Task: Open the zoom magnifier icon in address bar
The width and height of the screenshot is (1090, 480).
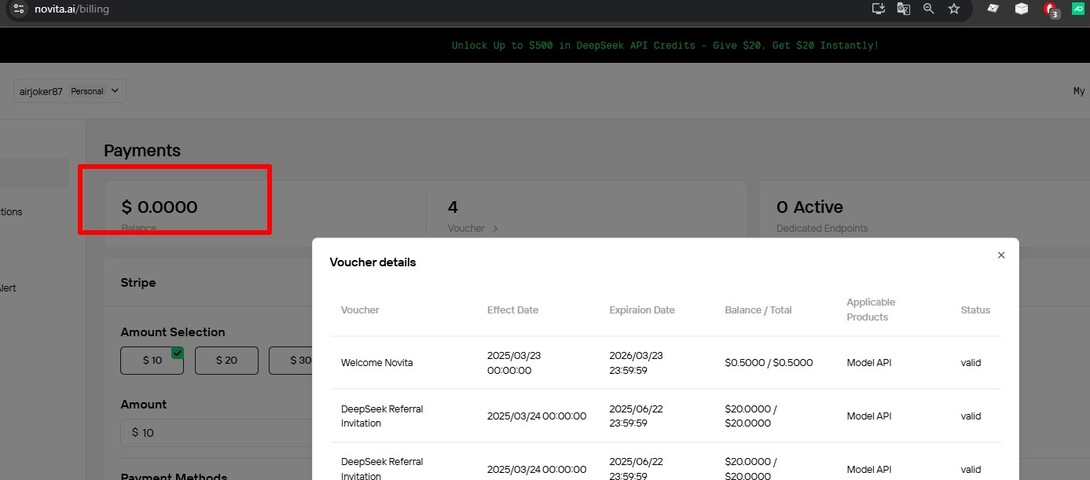Action: pos(929,9)
